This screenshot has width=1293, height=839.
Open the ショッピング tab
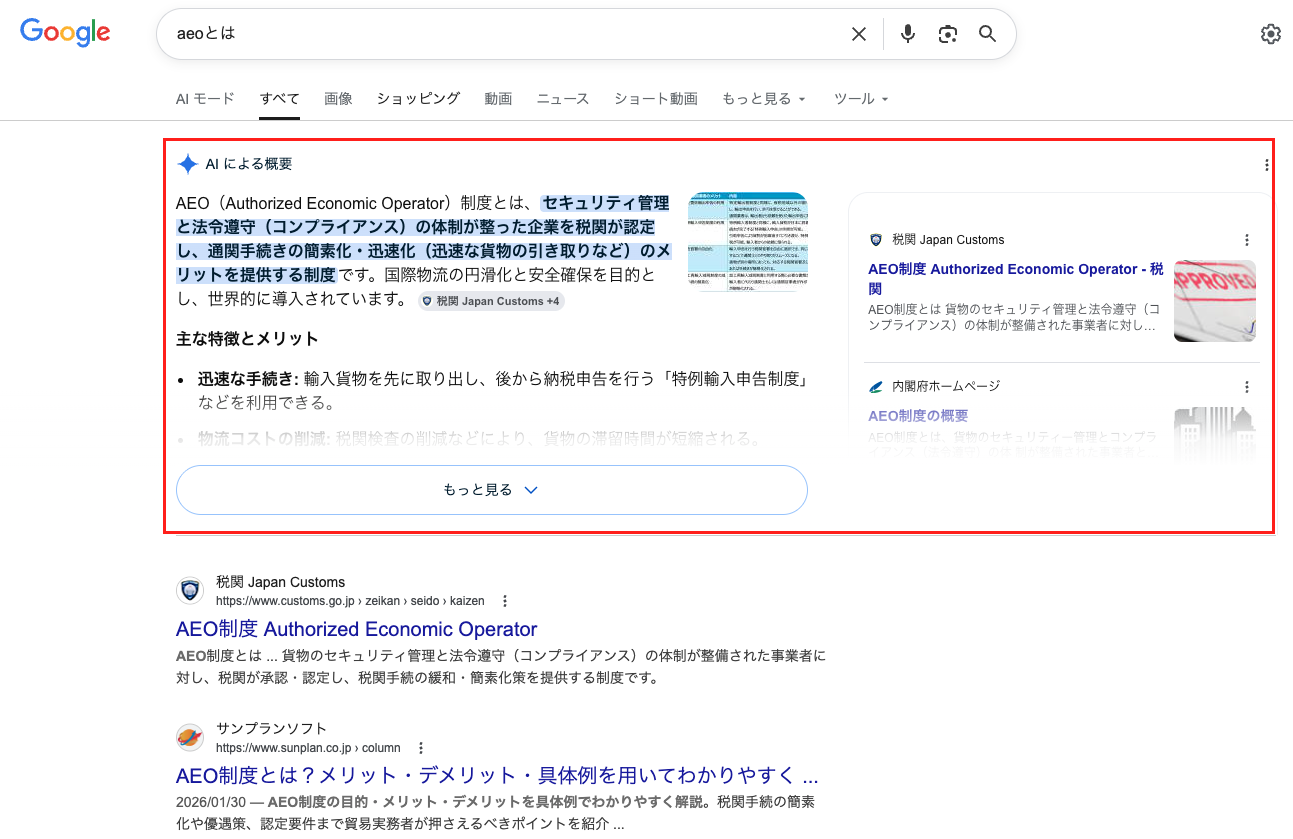(x=418, y=99)
